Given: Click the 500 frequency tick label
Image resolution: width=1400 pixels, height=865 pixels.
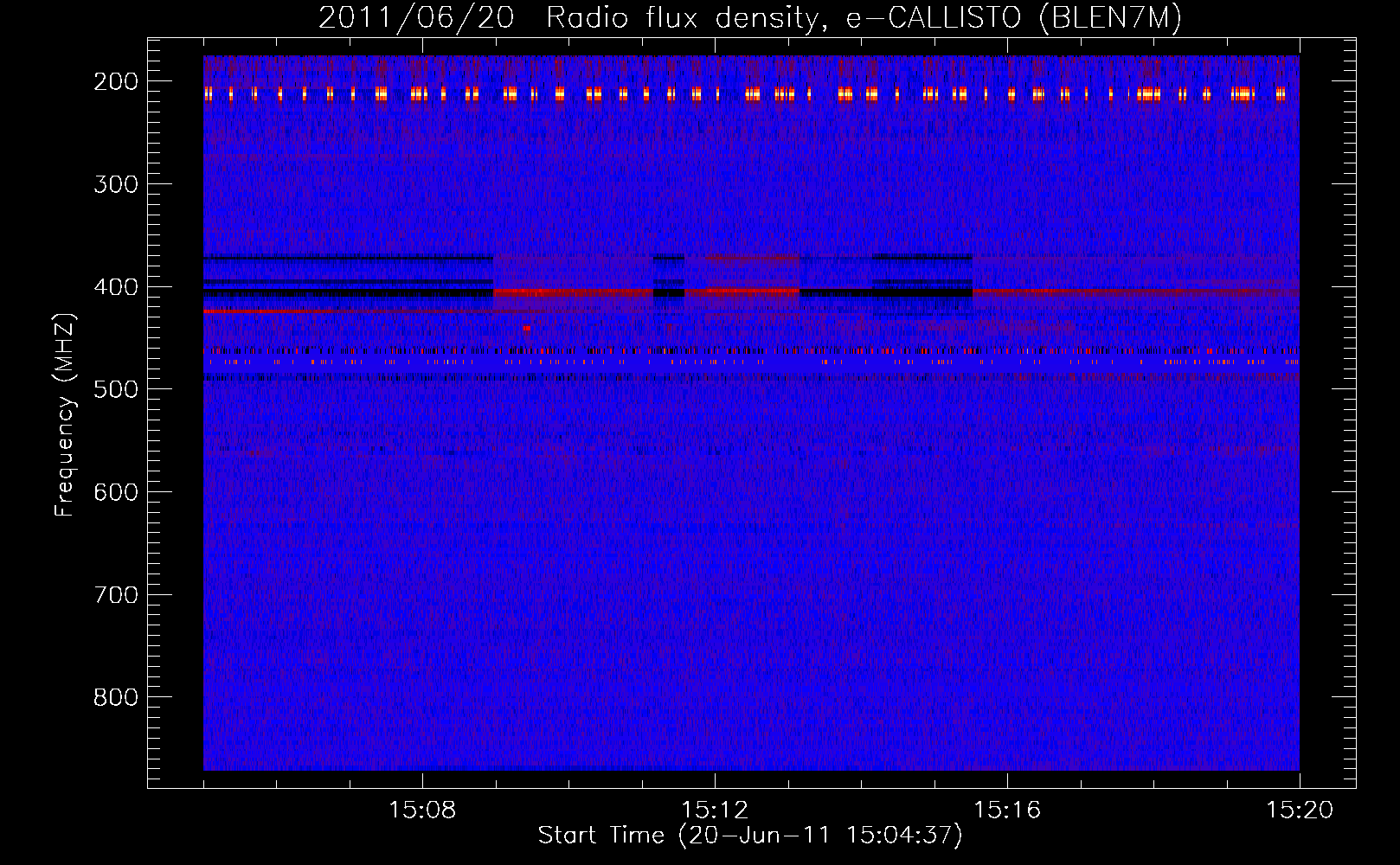Looking at the screenshot, I should 115,389.
